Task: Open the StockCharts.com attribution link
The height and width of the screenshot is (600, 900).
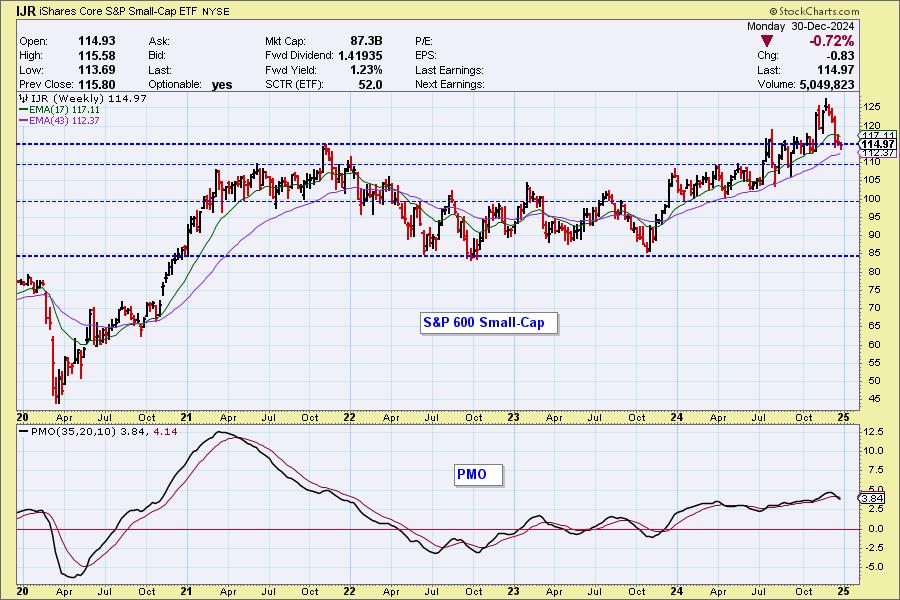Action: click(x=814, y=11)
